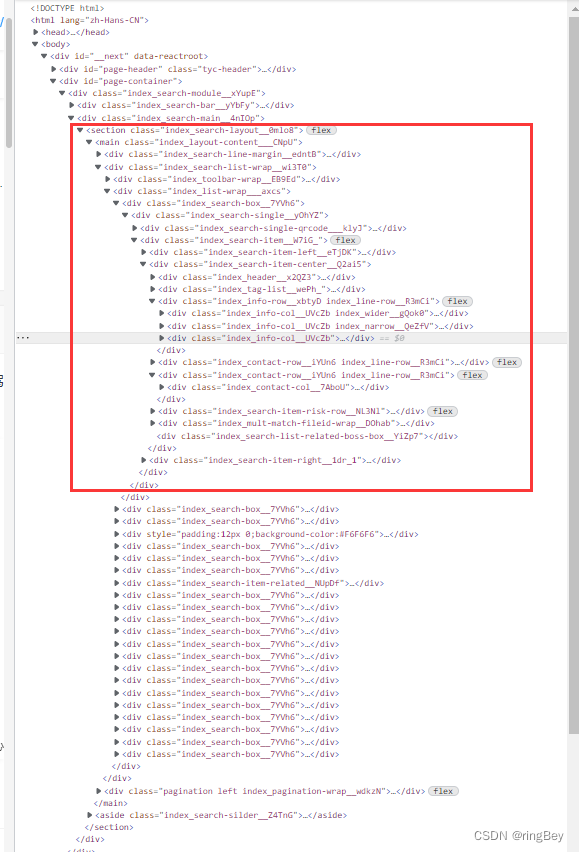Select index_search-list-related-boss-box node

coord(307,436)
